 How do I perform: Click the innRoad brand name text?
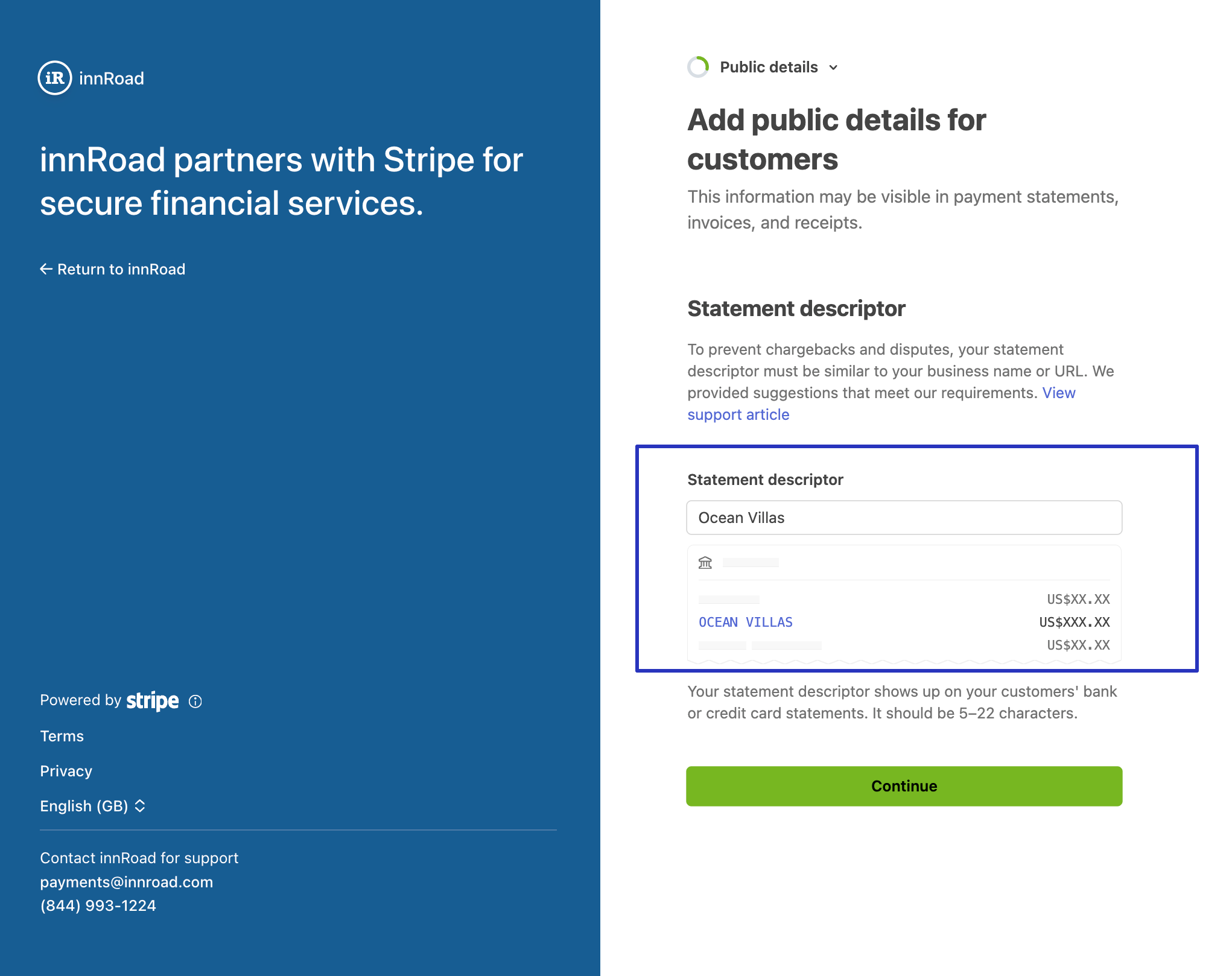[x=112, y=78]
